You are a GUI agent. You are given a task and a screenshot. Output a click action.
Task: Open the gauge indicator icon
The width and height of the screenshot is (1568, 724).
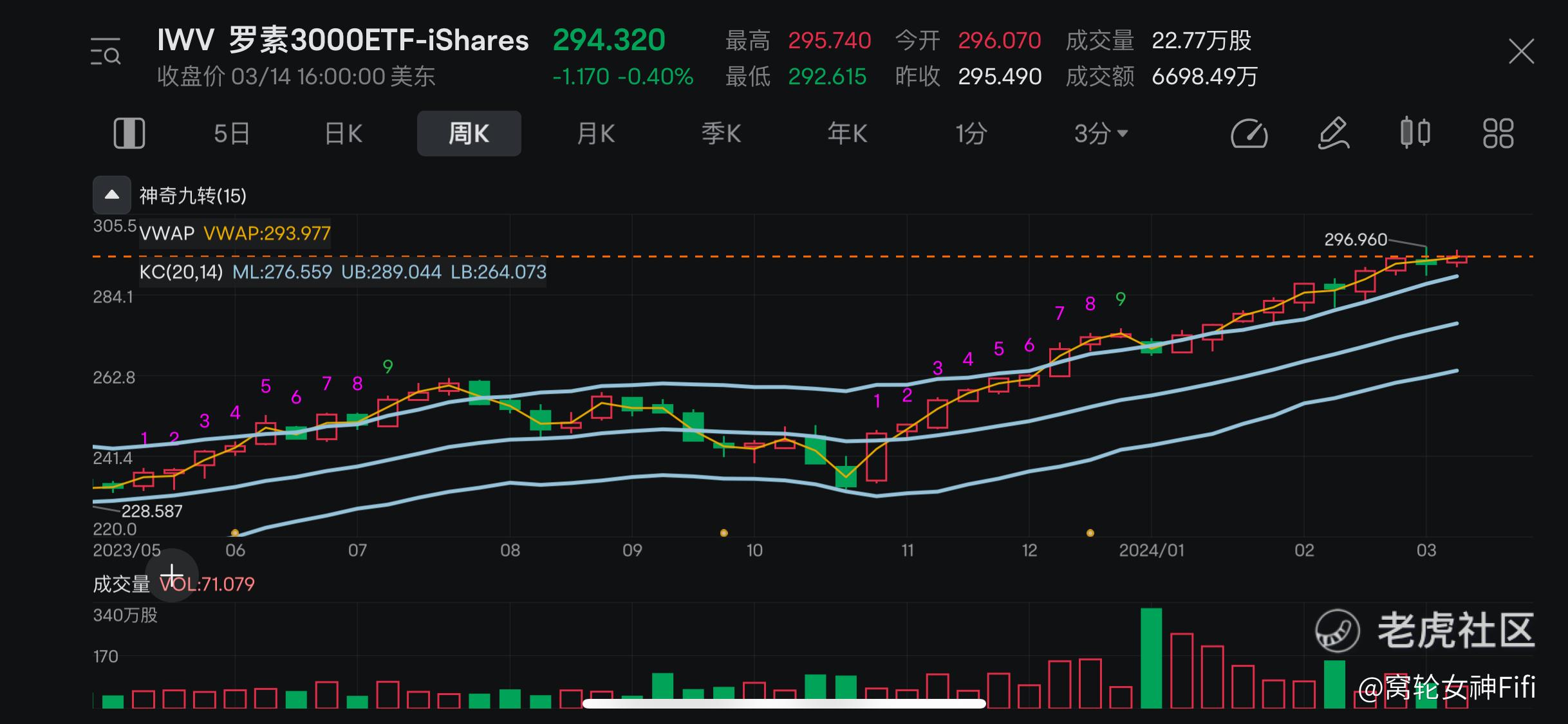[x=1249, y=134]
